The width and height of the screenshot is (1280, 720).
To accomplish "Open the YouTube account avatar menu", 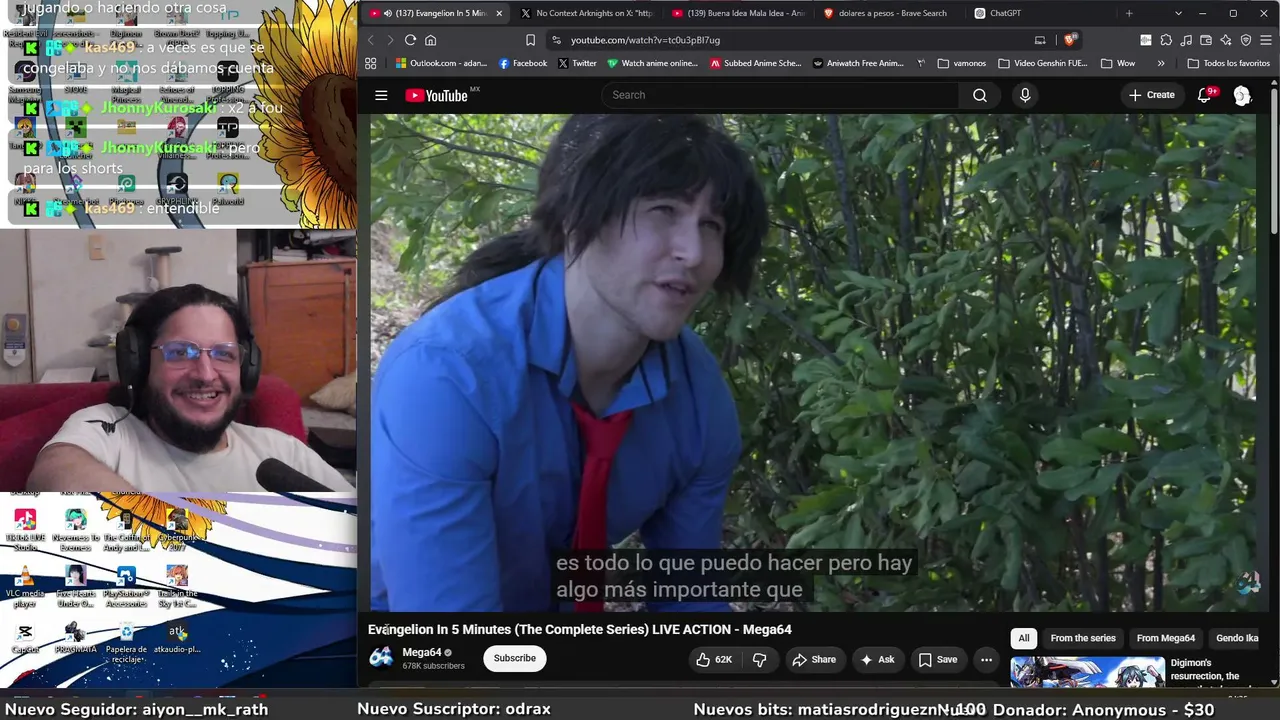I will 1242,95.
